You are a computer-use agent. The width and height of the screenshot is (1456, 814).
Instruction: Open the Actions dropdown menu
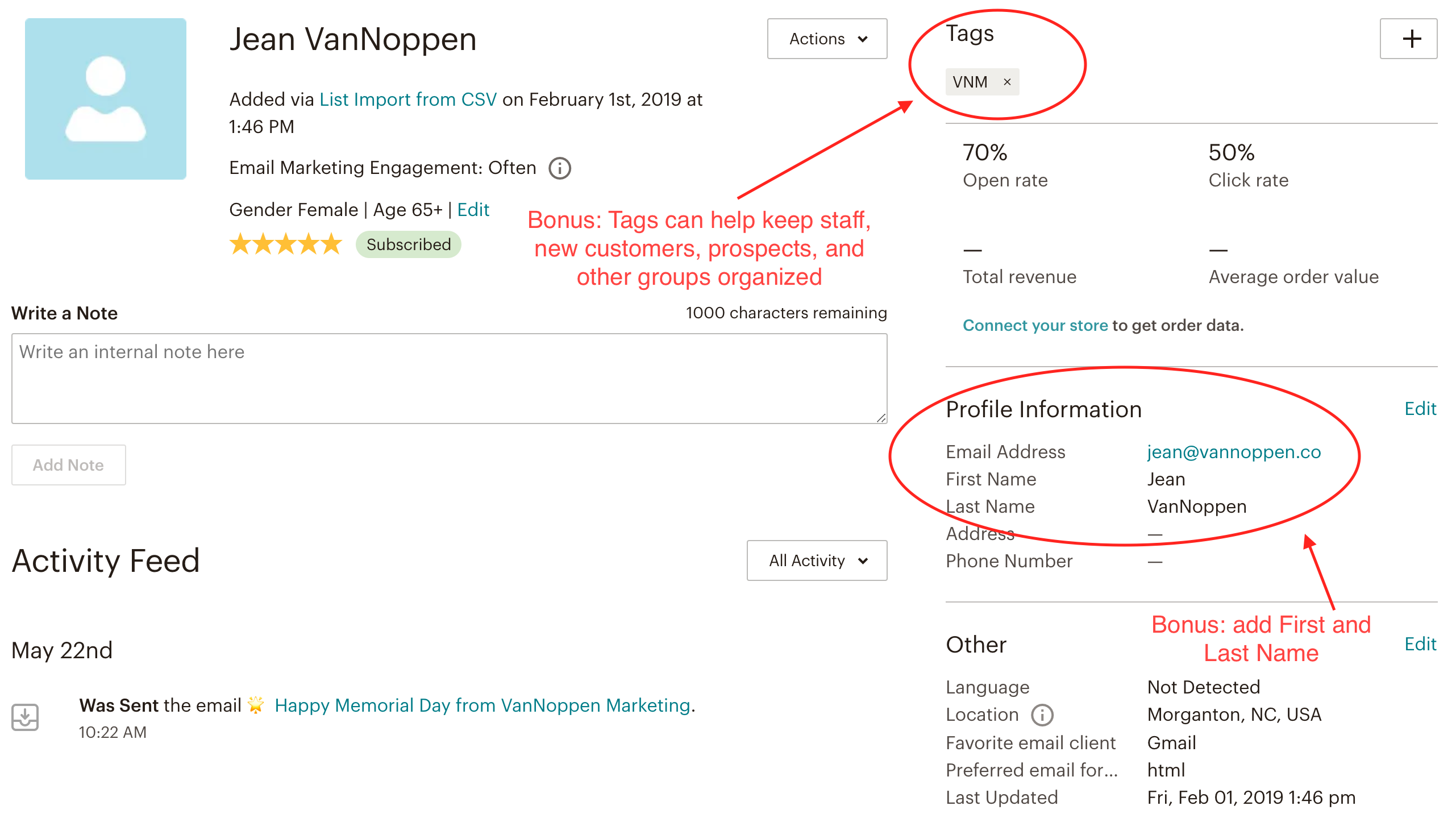[827, 39]
